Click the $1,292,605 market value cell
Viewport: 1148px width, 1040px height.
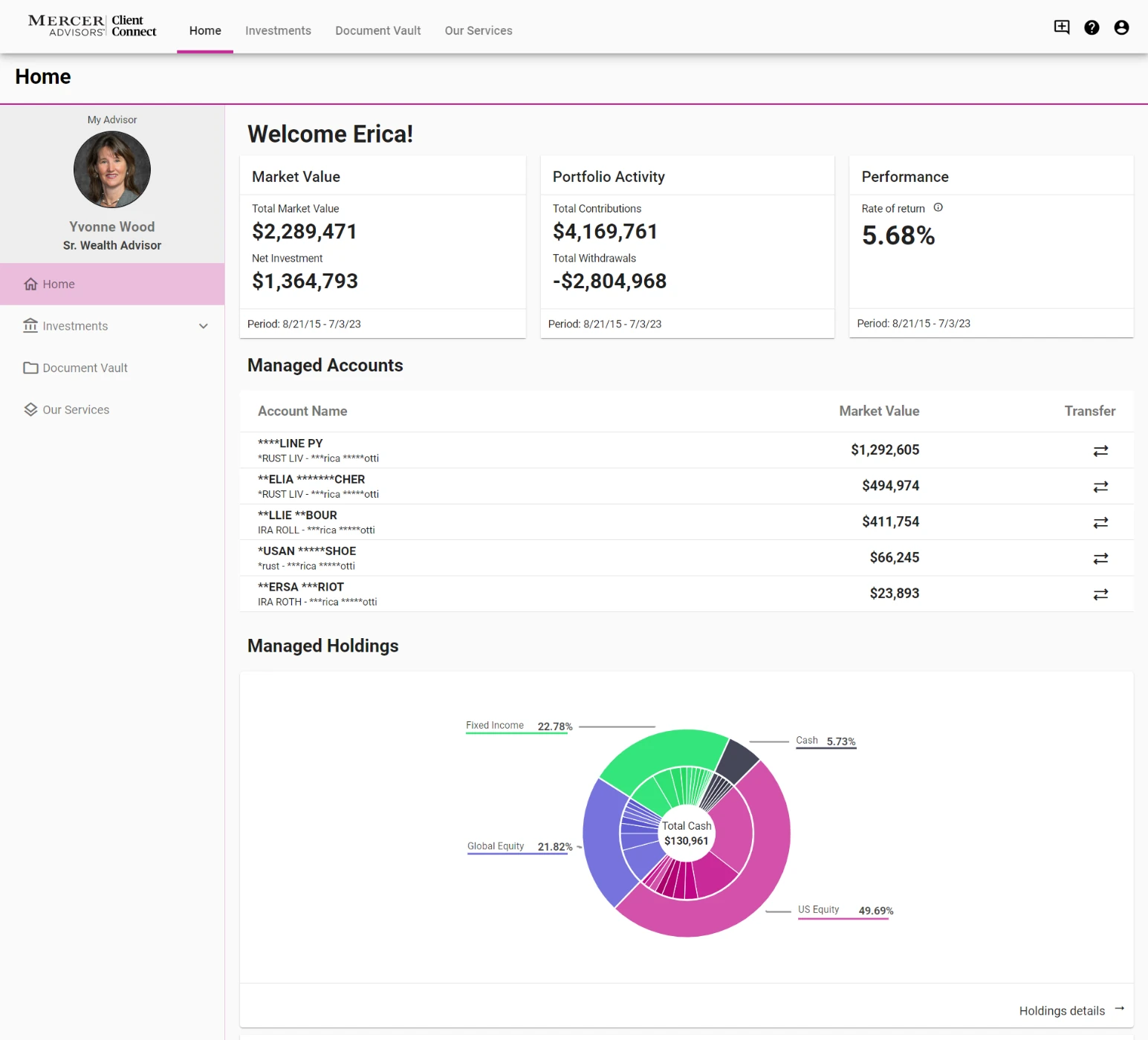[885, 449]
